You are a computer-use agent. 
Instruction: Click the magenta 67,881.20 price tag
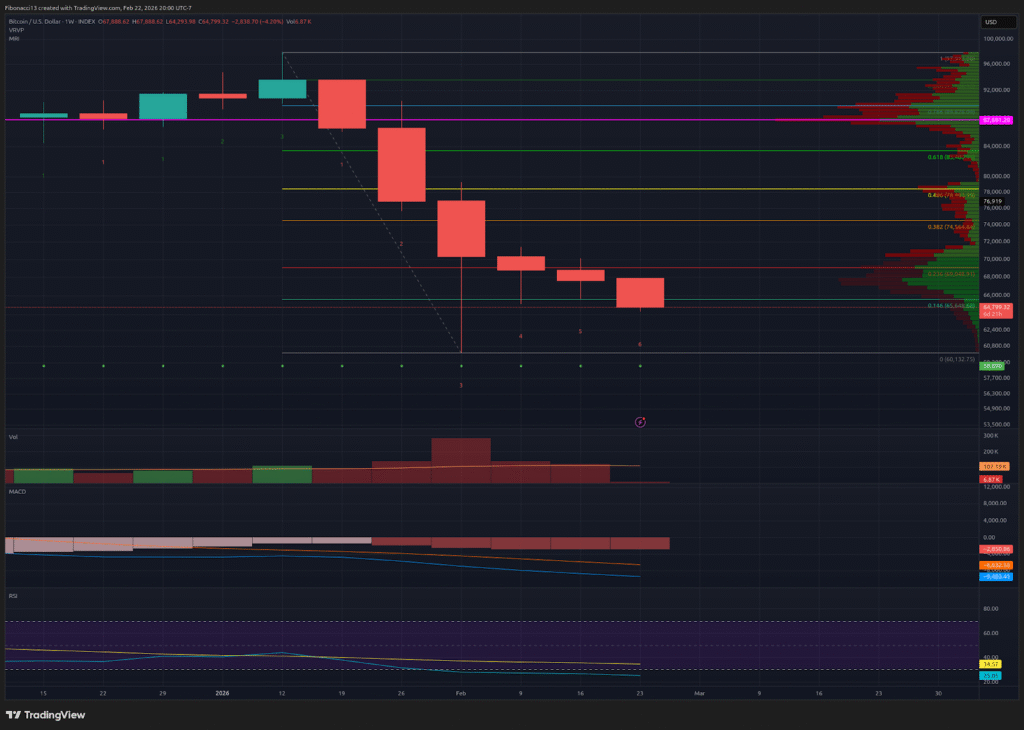point(996,120)
